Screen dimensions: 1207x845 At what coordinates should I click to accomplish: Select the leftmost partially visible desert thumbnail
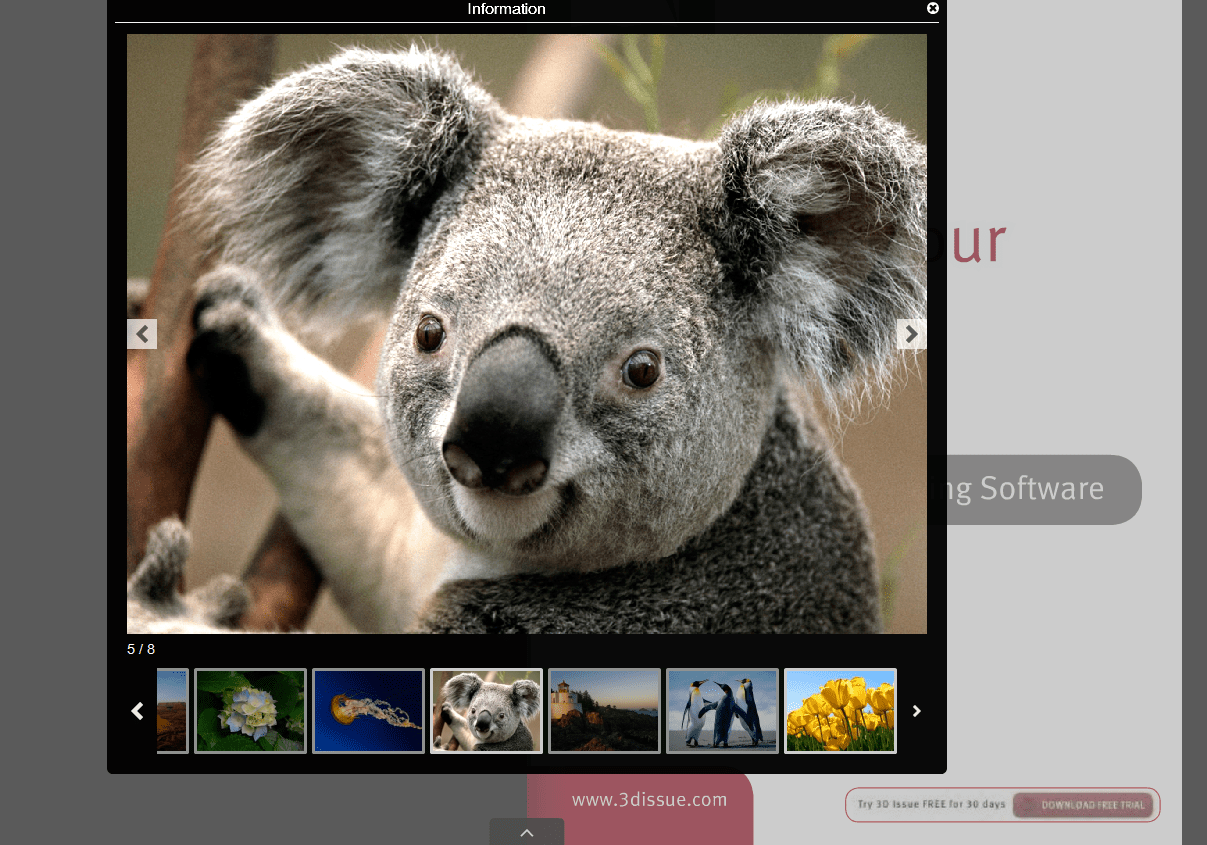click(x=171, y=710)
